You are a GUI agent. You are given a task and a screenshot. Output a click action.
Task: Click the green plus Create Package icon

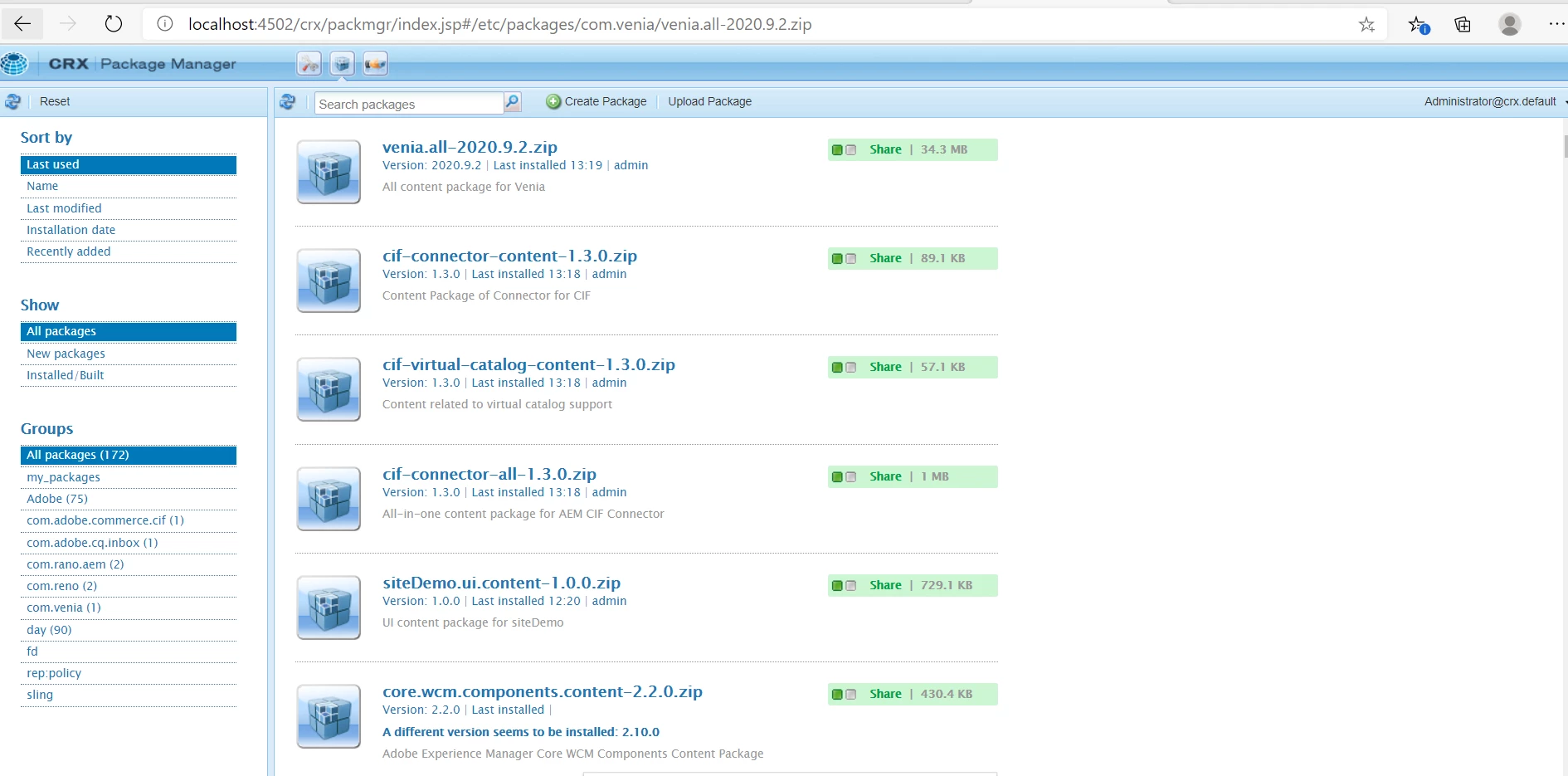pyautogui.click(x=553, y=101)
